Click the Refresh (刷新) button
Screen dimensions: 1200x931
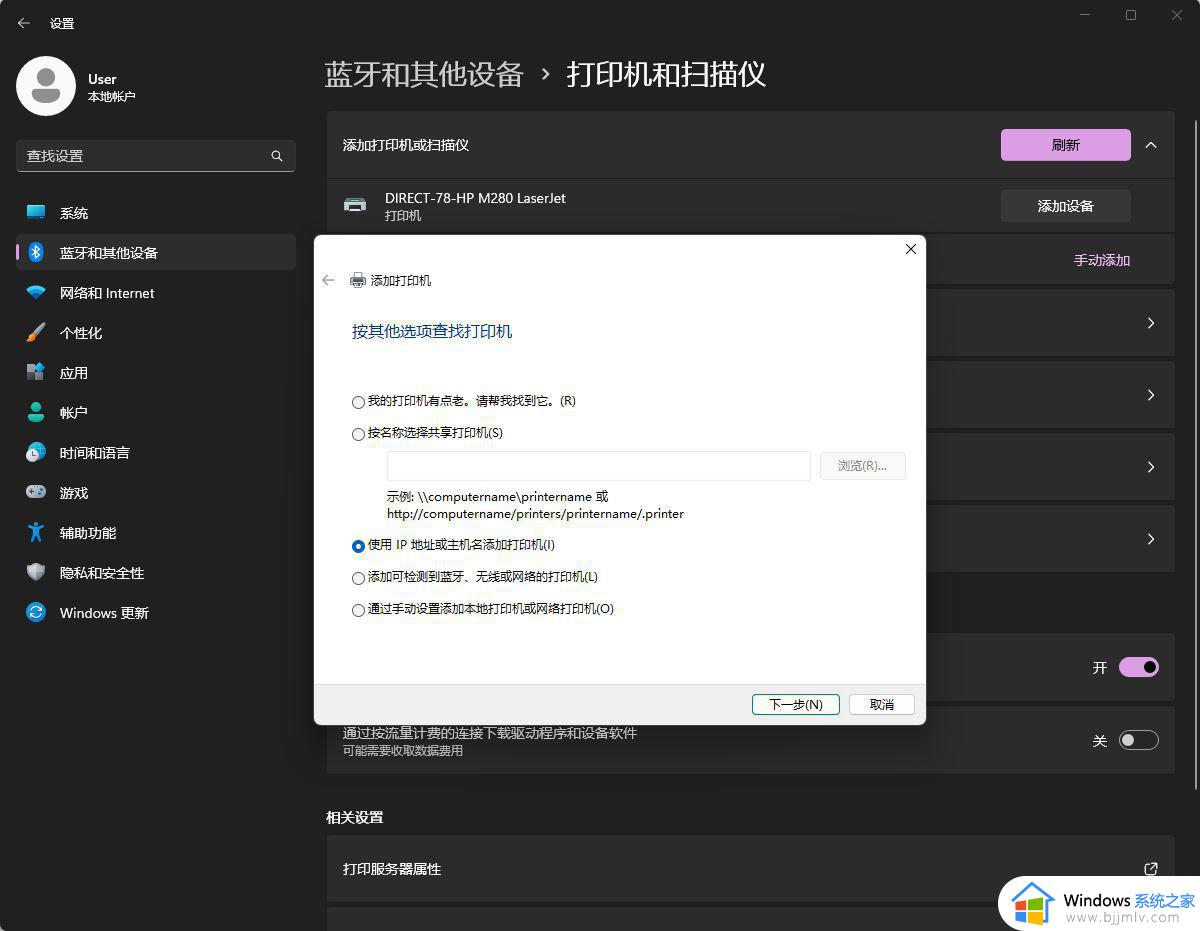coord(1066,145)
